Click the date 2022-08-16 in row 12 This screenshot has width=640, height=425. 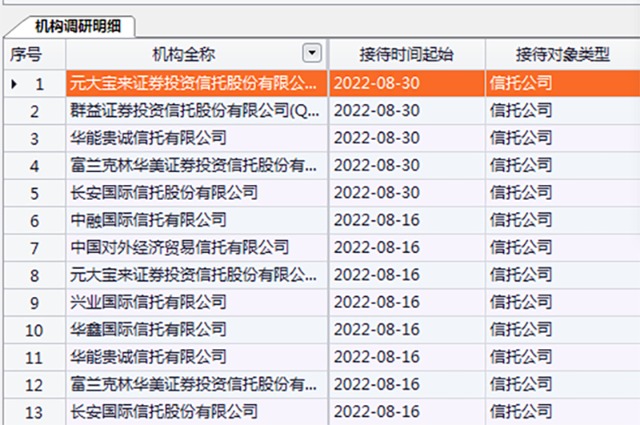(x=377, y=384)
